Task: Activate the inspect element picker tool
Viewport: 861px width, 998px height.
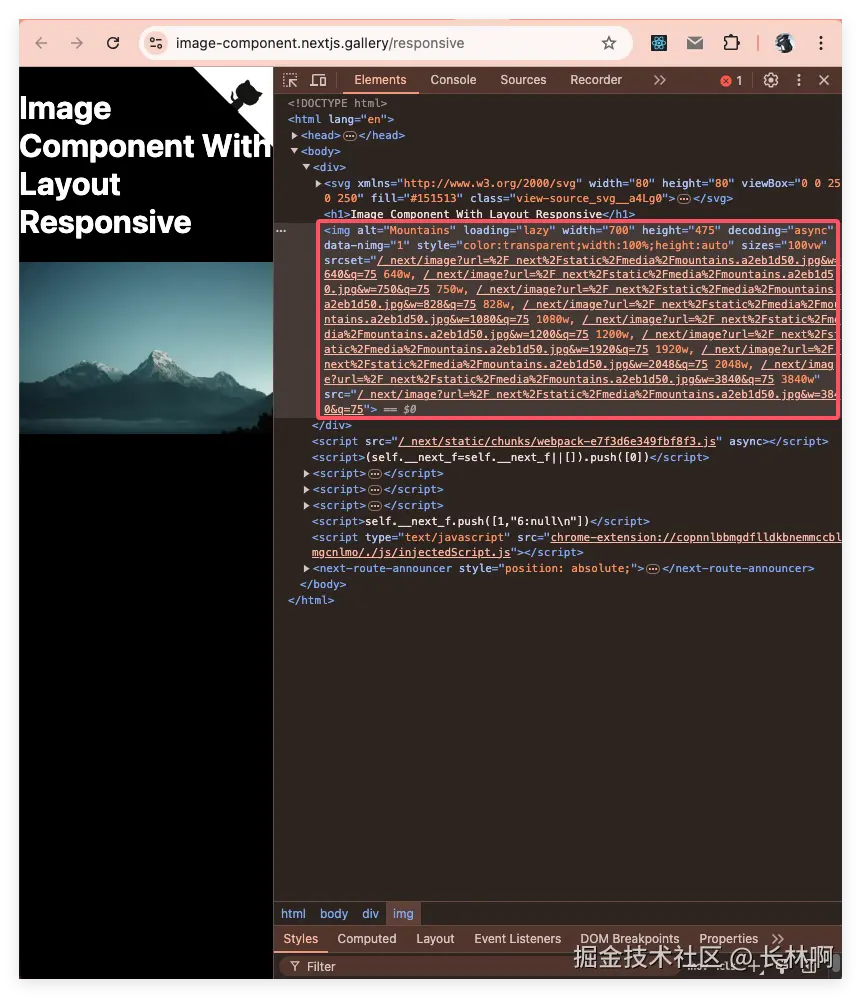Action: tap(290, 80)
